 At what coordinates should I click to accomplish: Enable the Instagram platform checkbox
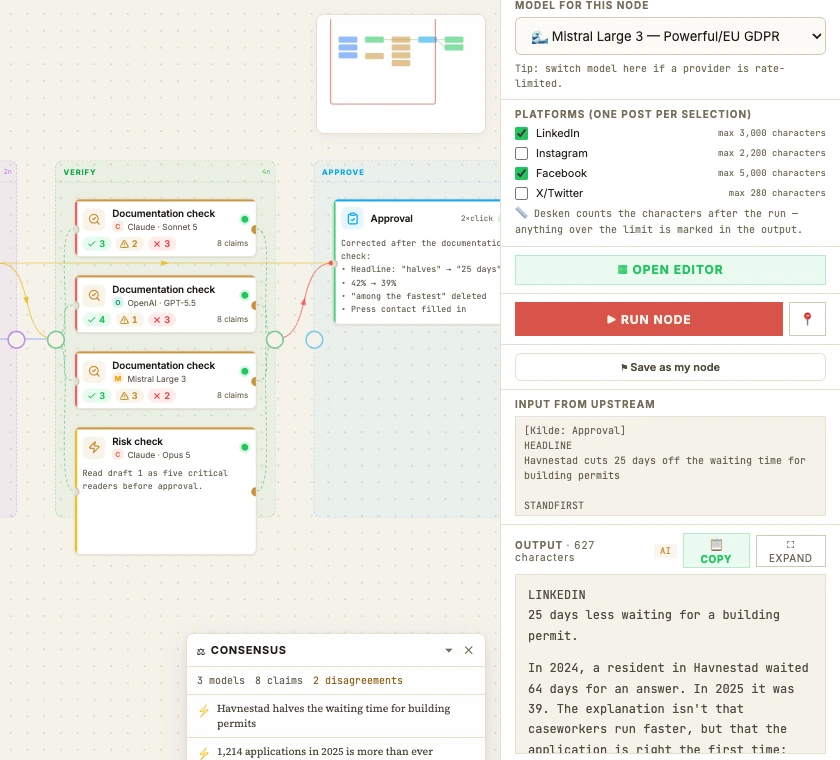[x=521, y=153]
